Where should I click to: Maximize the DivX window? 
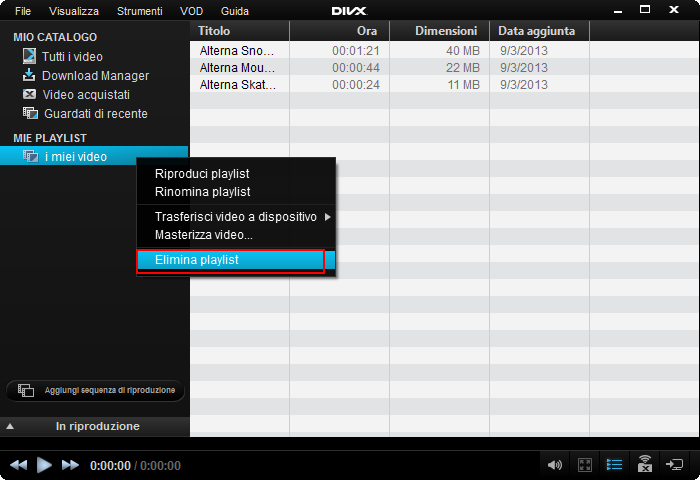pyautogui.click(x=645, y=9)
